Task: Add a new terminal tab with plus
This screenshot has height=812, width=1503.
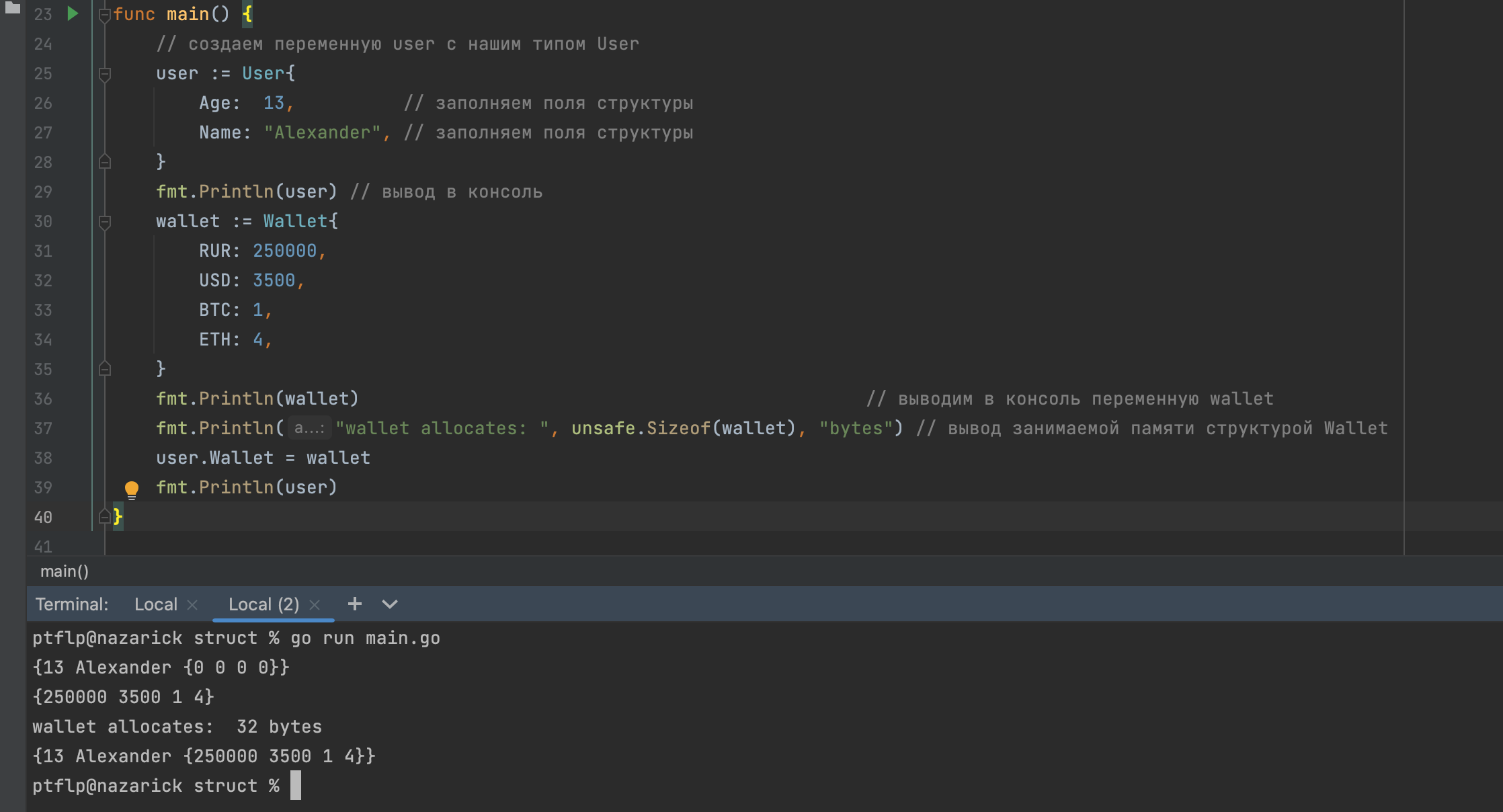Action: 355,604
